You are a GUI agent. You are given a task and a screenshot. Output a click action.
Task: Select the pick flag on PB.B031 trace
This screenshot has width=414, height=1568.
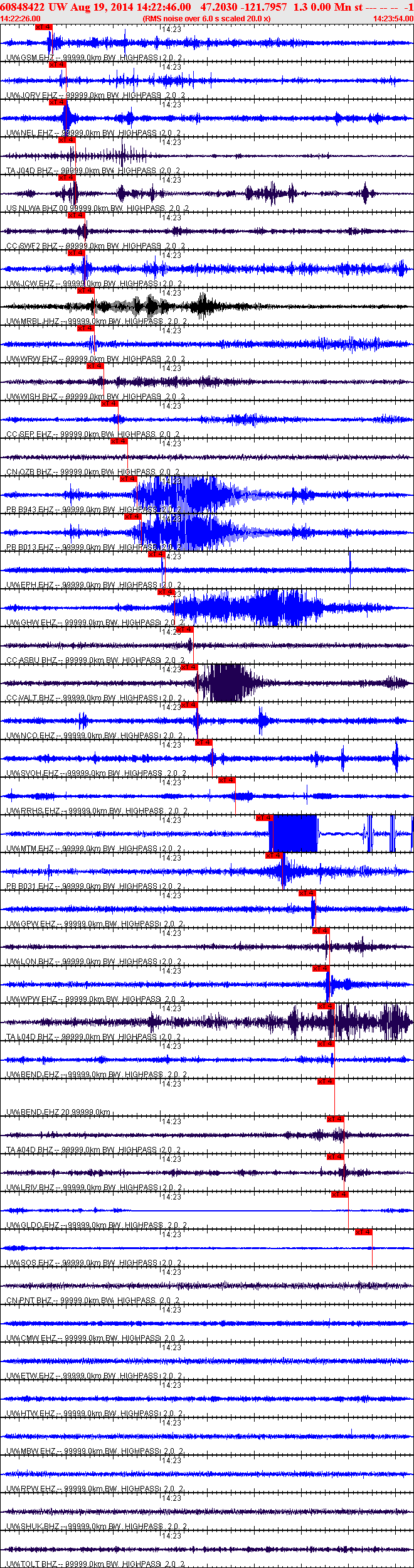pyautogui.click(x=274, y=856)
